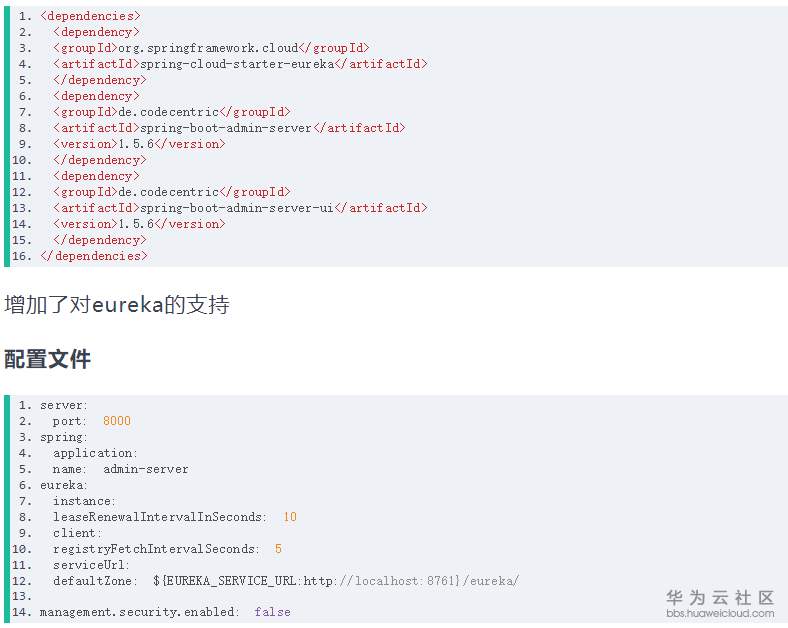Click the eureka key in YAML config

point(63,485)
